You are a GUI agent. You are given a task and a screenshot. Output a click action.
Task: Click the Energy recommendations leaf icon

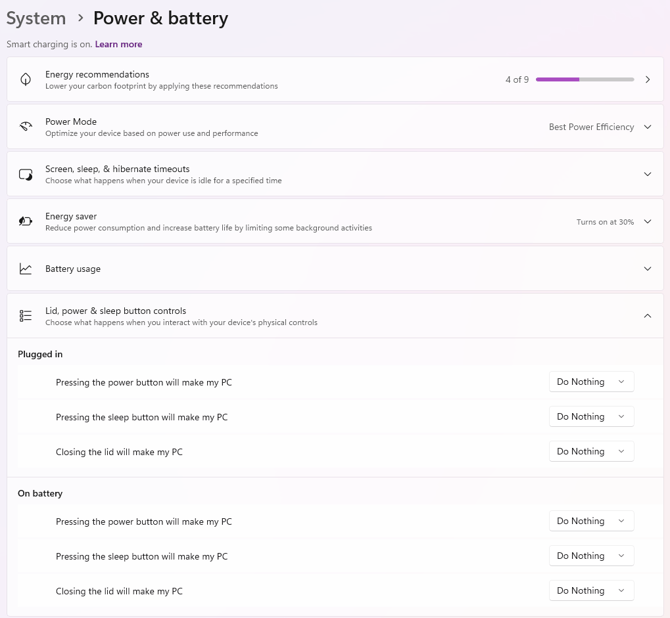click(26, 79)
